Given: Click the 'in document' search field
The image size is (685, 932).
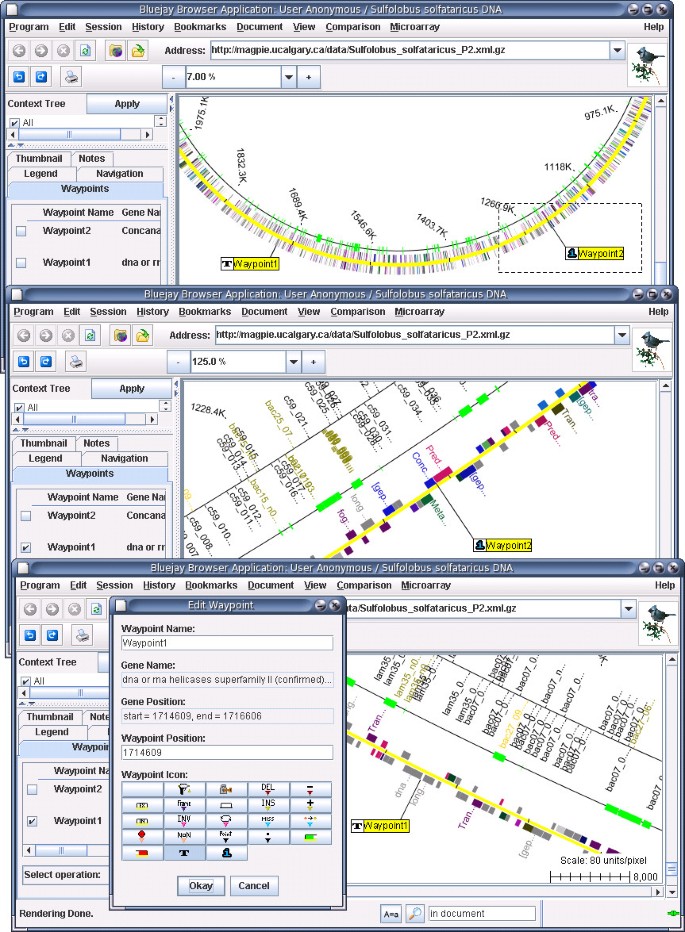Looking at the screenshot, I should [x=481, y=914].
